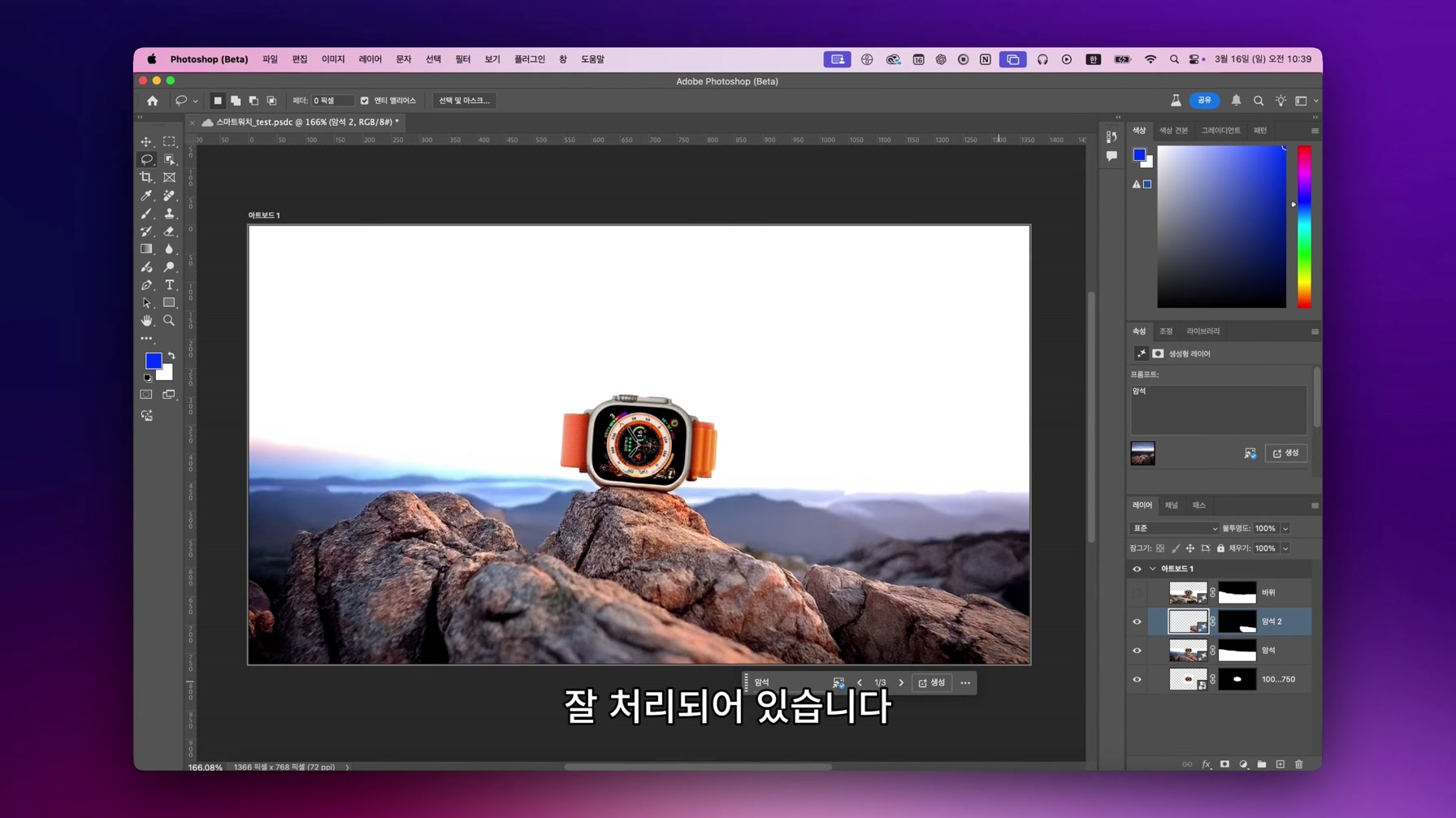
Task: Choose Add to selection mode
Action: tap(236, 101)
